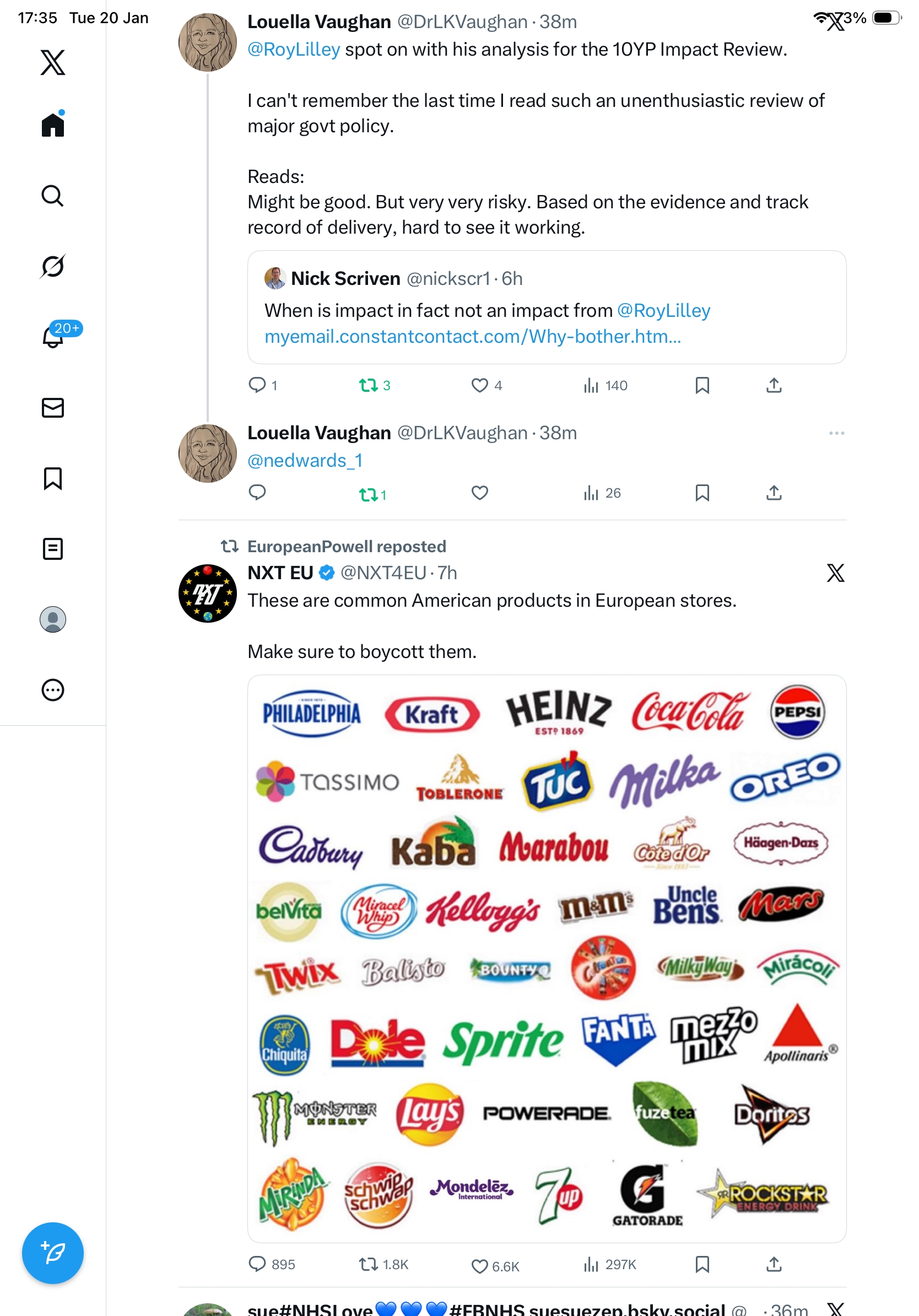Screen dimensions: 919x1316
Task: Open Bookmarks from the left sidebar
Action: coord(53,478)
